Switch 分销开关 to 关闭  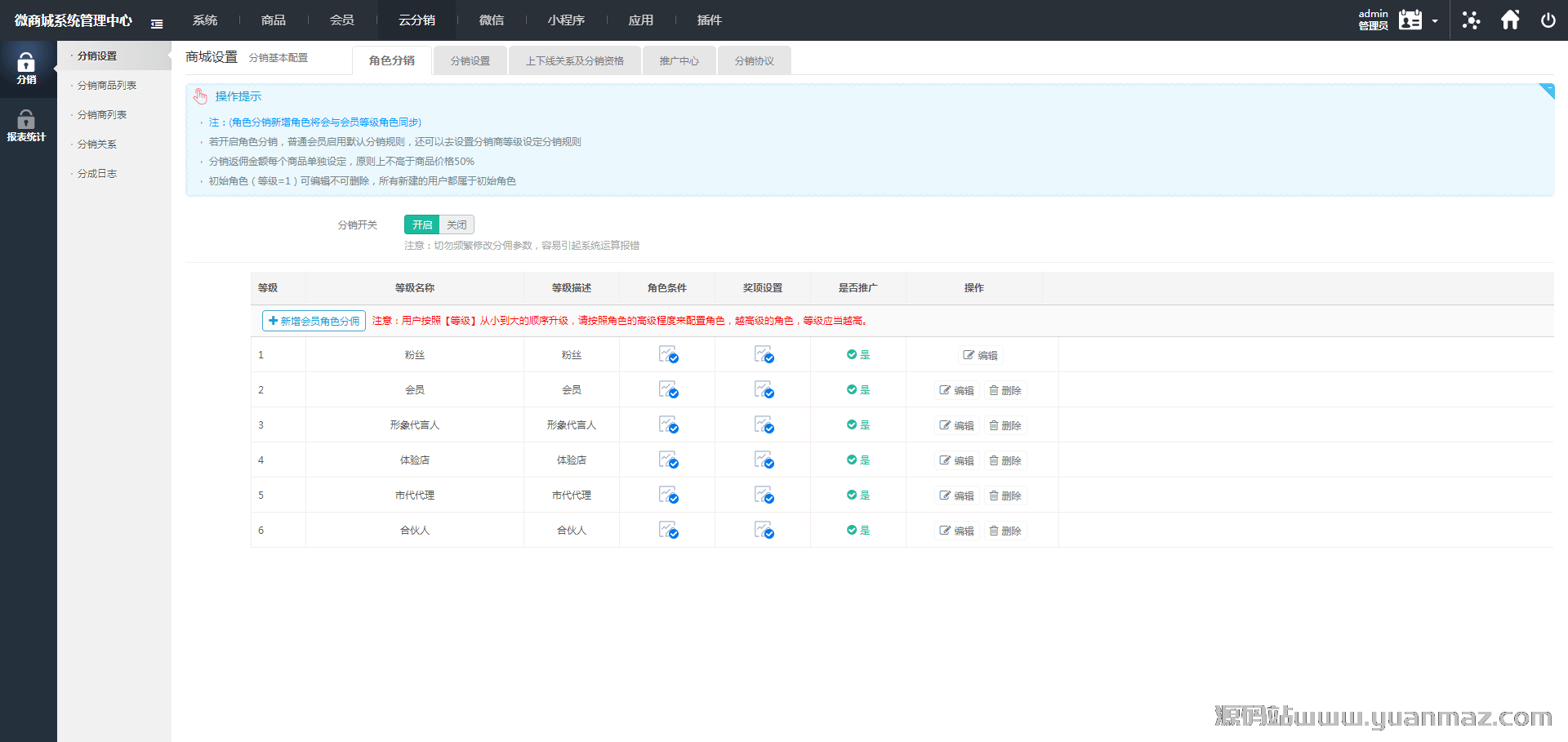point(457,225)
